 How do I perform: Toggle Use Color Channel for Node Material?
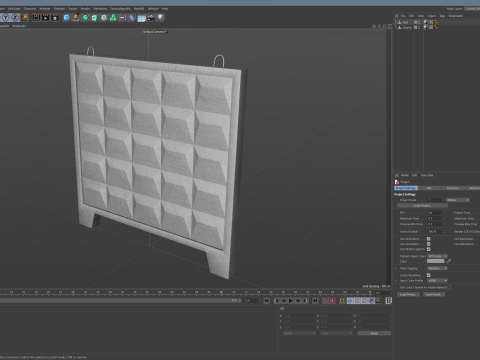coord(449,287)
